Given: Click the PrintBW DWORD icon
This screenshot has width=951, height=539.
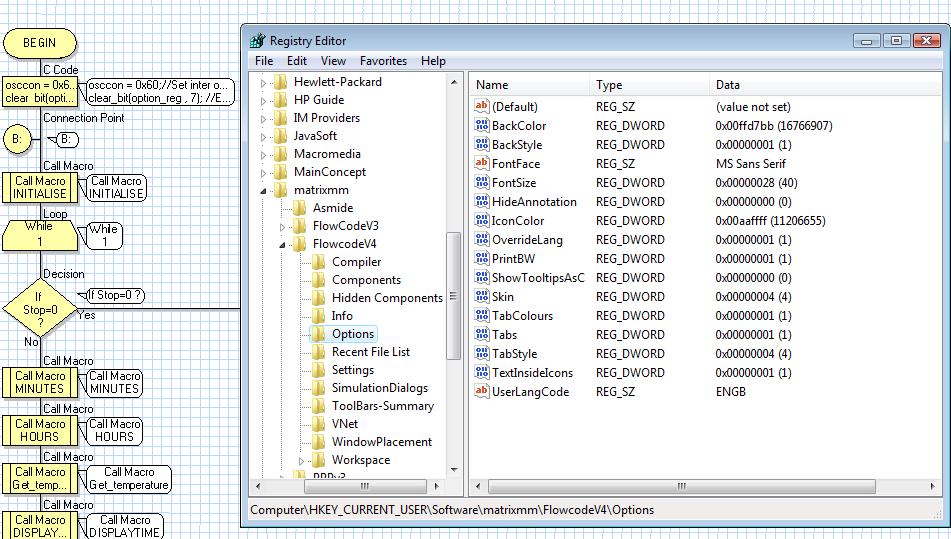Looking at the screenshot, I should coord(482,258).
